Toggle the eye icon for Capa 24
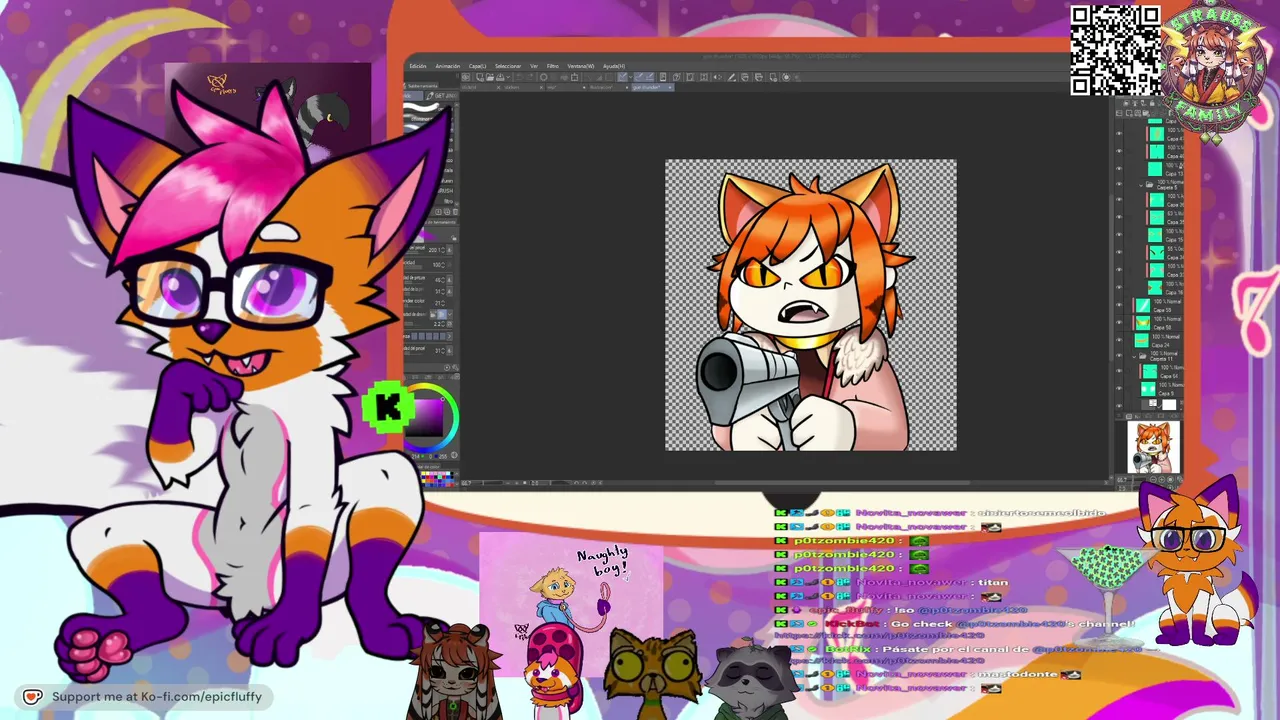Image resolution: width=1280 pixels, height=720 pixels. (1119, 341)
